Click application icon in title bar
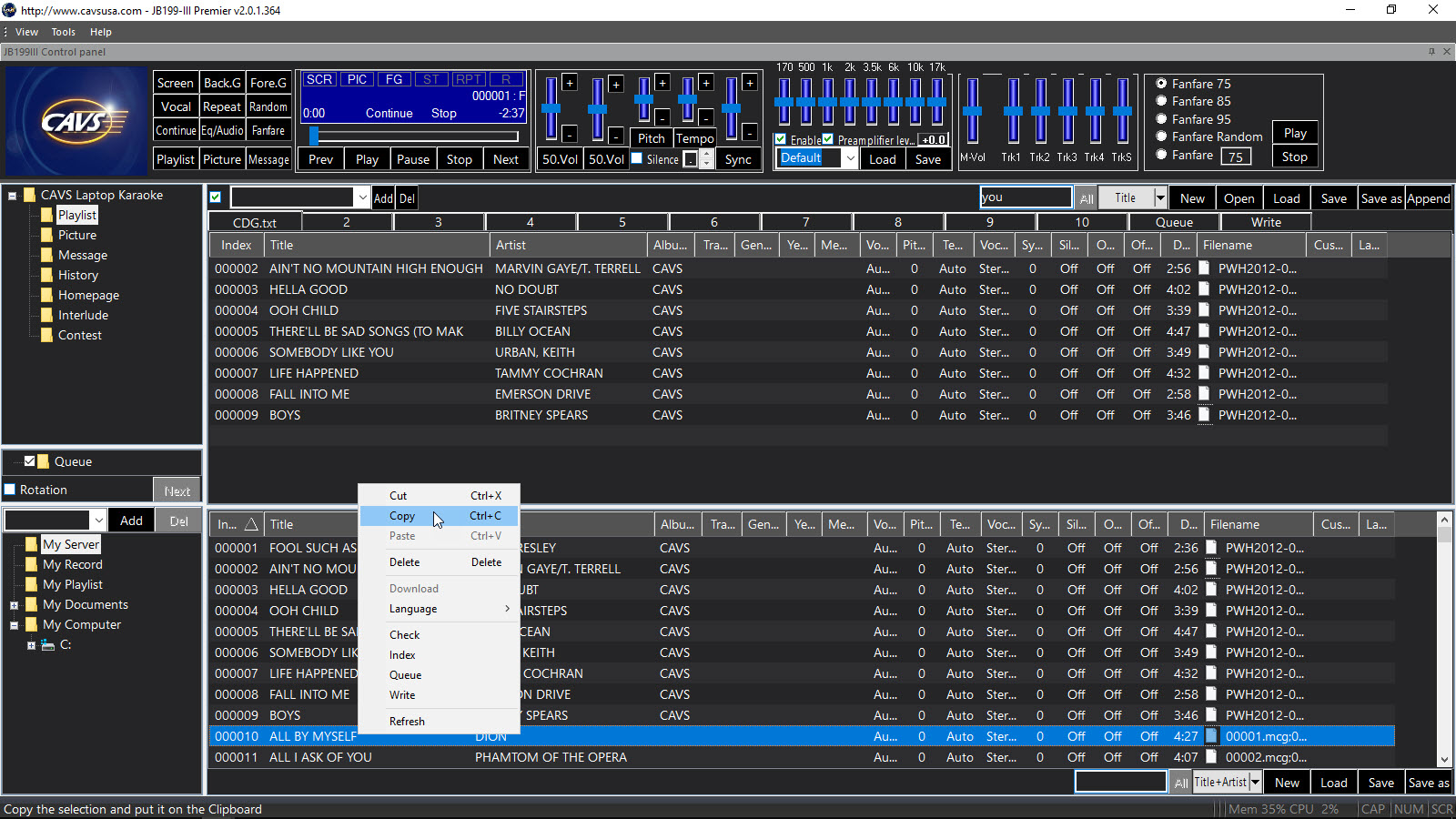Image resolution: width=1456 pixels, height=819 pixels. coord(9,10)
